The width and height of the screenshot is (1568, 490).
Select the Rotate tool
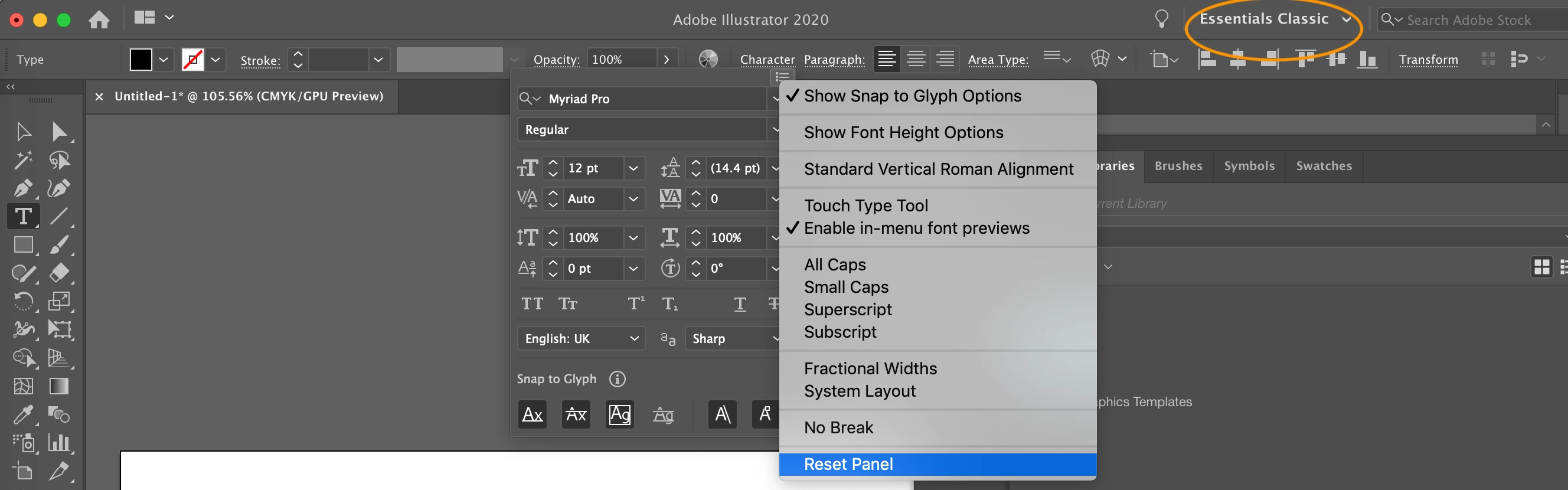pyautogui.click(x=23, y=300)
